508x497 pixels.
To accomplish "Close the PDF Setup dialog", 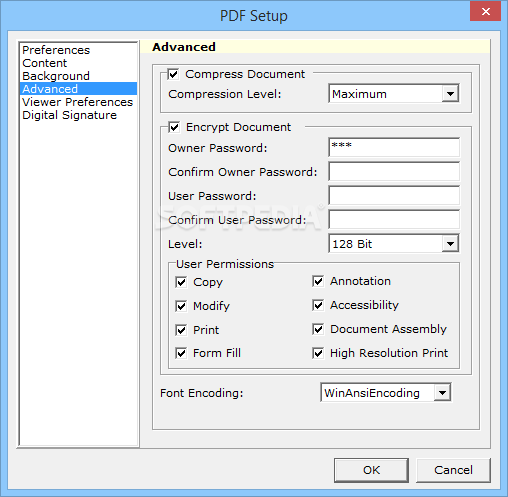I will tap(485, 11).
